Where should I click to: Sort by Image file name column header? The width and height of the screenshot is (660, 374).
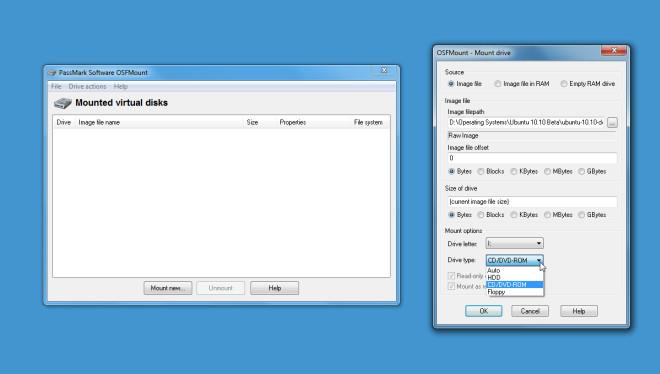(99, 122)
